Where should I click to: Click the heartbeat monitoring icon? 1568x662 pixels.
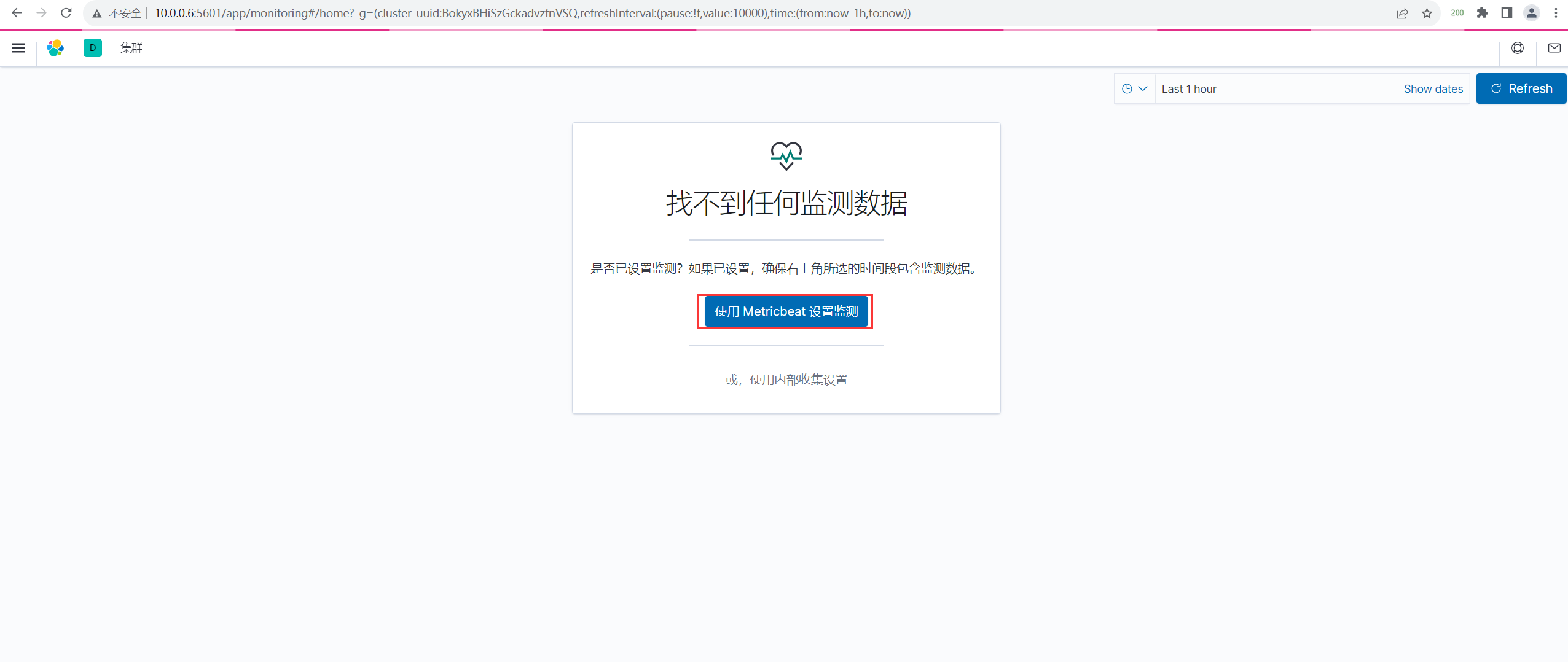(x=786, y=156)
